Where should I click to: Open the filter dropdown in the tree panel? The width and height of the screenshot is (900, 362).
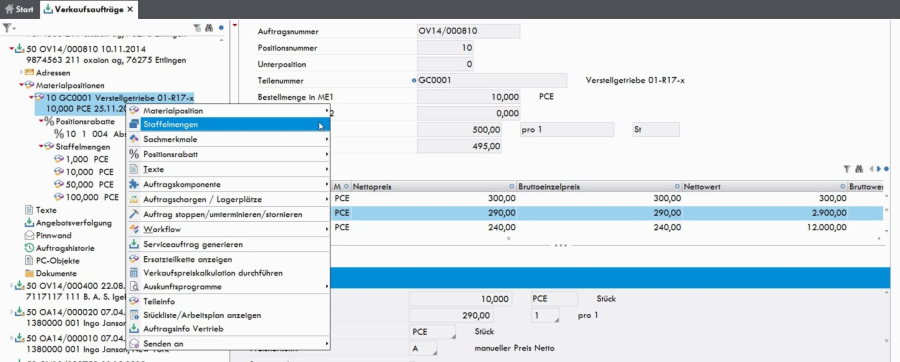coord(9,28)
